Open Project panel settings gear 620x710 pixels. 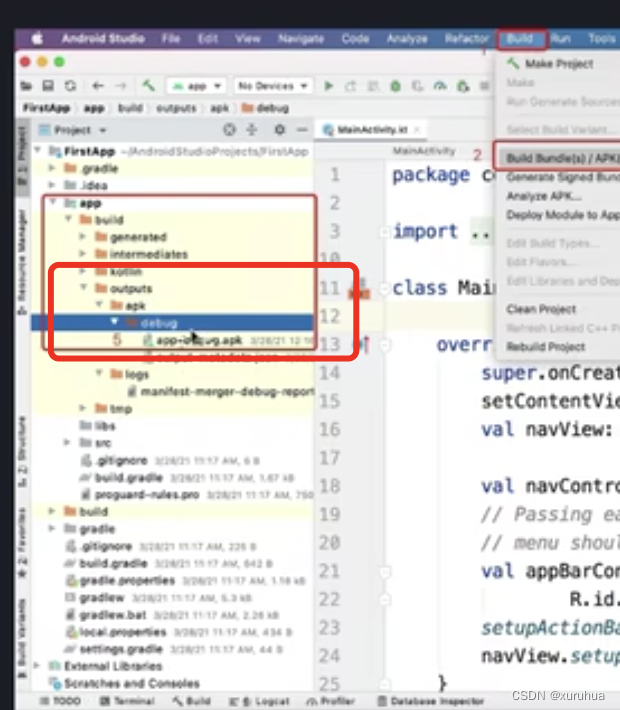click(280, 130)
